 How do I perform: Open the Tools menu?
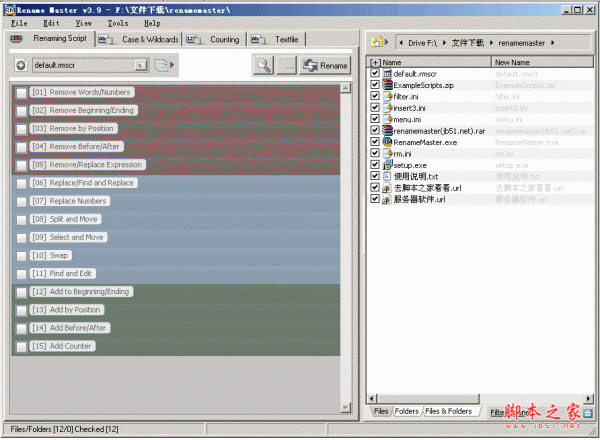pyautogui.click(x=117, y=23)
